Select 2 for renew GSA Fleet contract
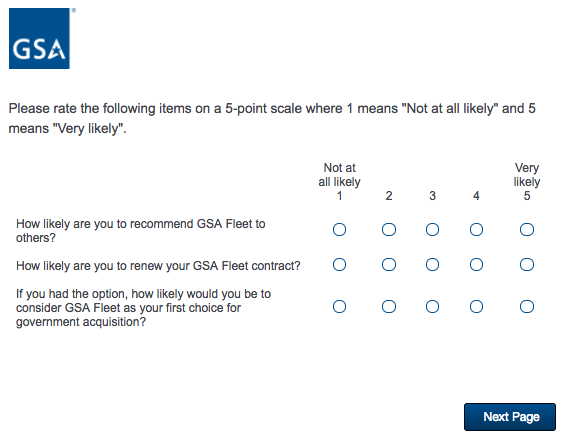This screenshot has width=566, height=442. point(389,265)
